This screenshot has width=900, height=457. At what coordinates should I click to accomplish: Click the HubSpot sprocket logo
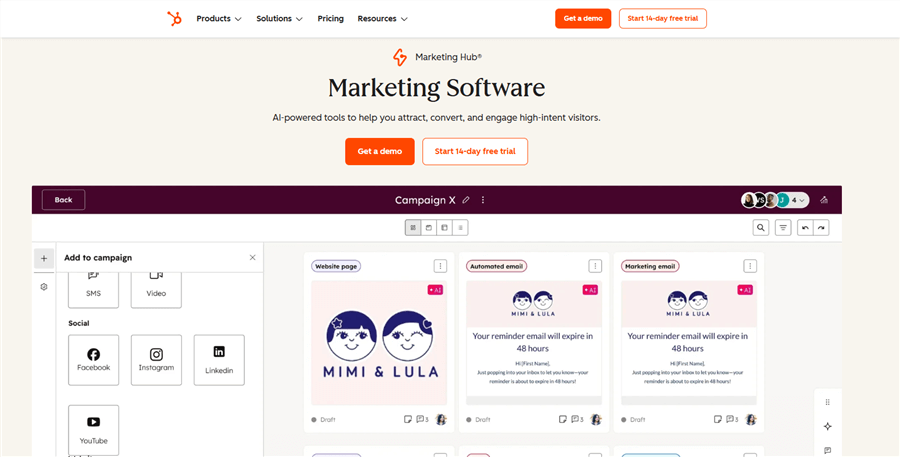174,18
